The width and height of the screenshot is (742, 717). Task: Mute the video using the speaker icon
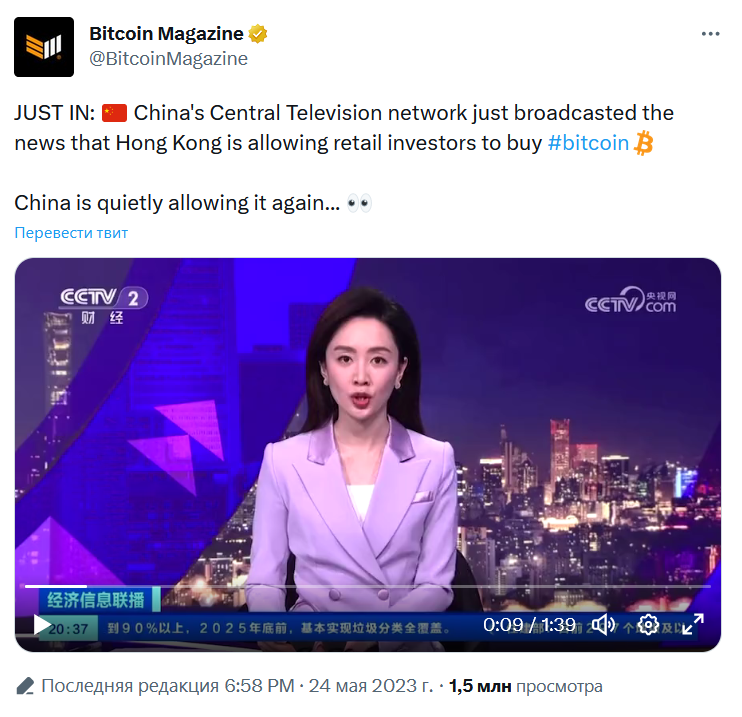pos(603,625)
